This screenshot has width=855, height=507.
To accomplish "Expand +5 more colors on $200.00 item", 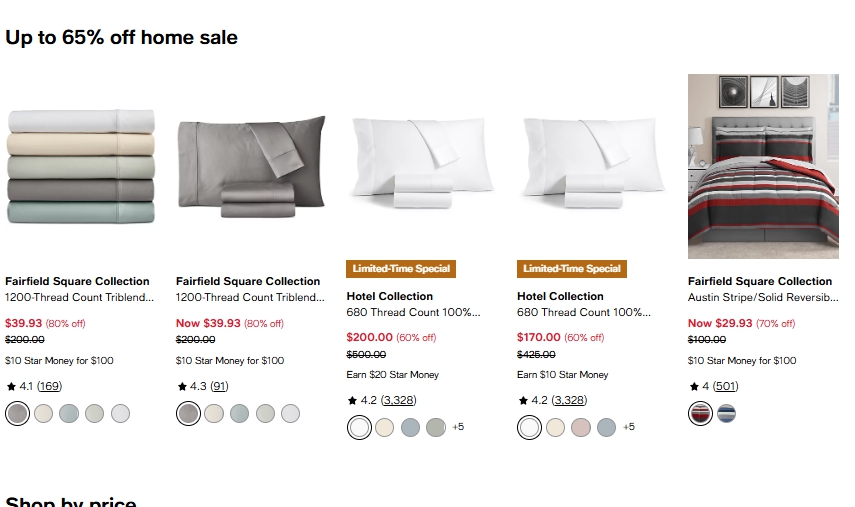I will pos(458,427).
